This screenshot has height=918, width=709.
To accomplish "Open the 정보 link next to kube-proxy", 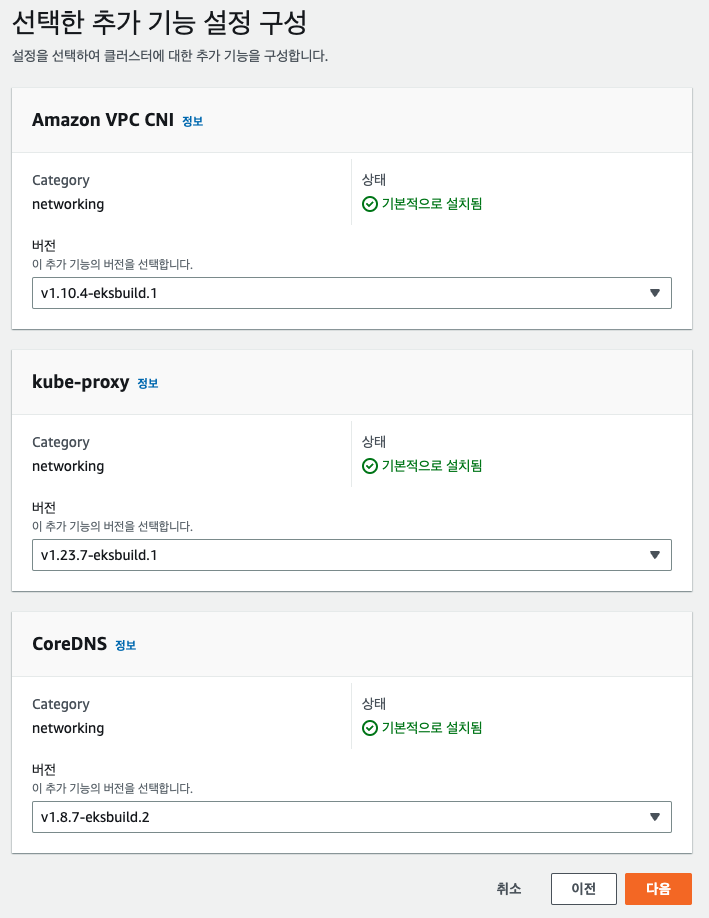I will point(147,383).
